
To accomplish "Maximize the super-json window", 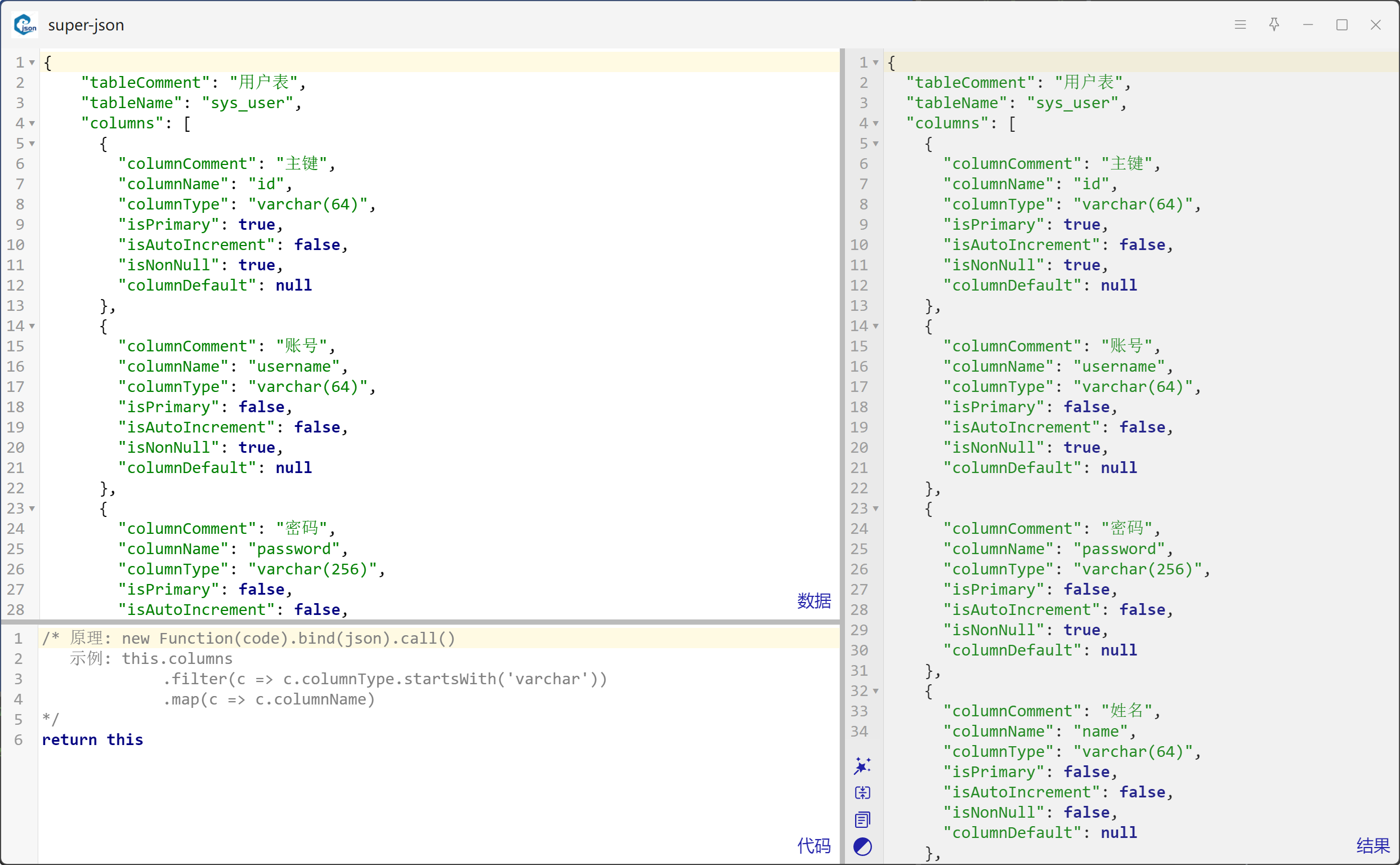I will tap(1341, 25).
